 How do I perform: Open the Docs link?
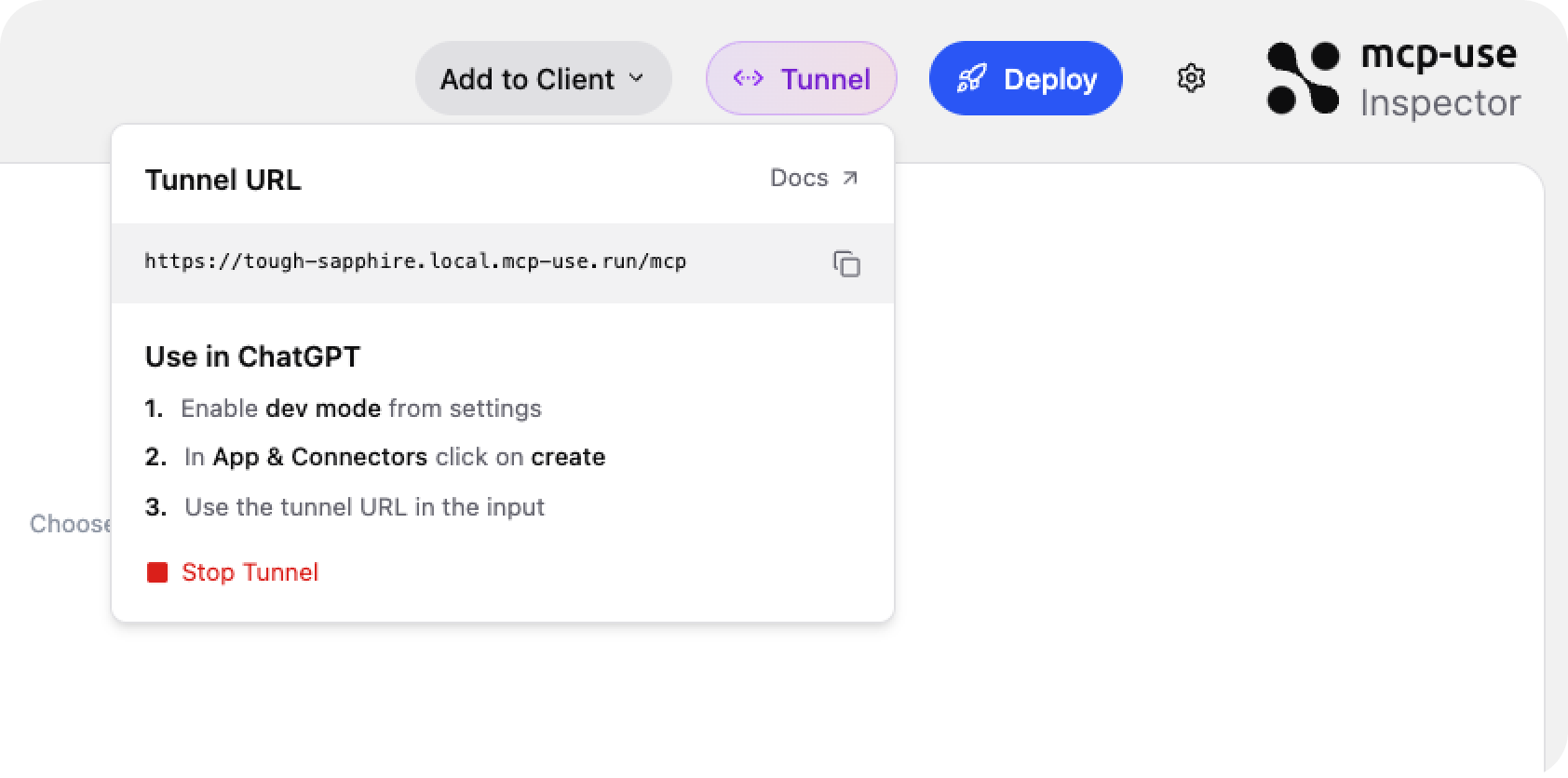point(814,178)
